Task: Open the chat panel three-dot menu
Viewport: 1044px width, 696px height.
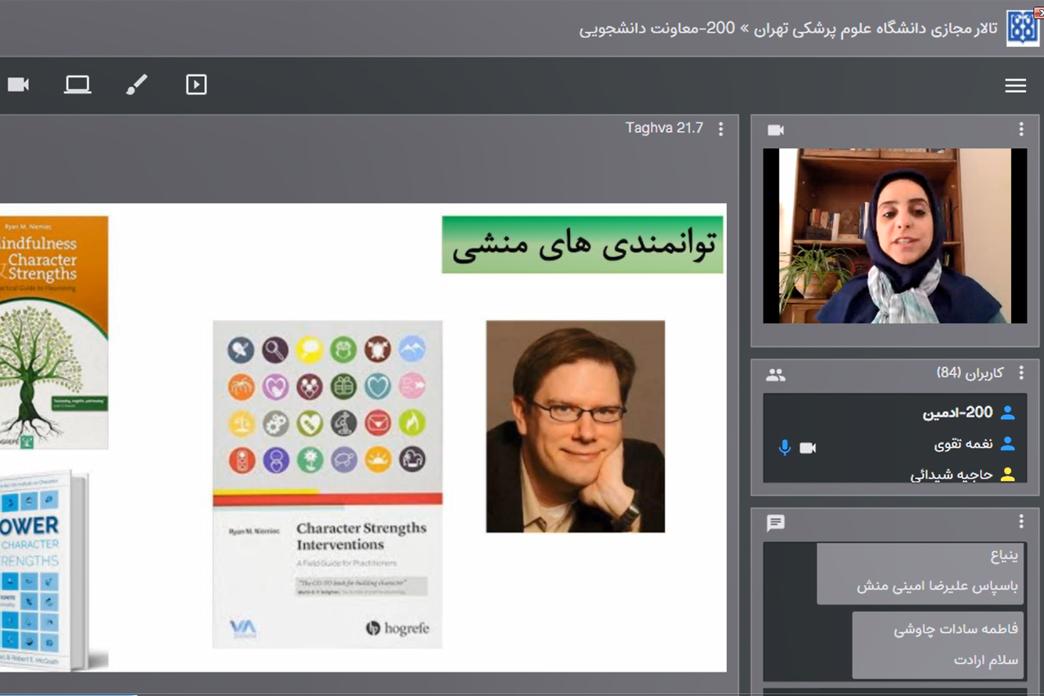Action: point(1021,521)
